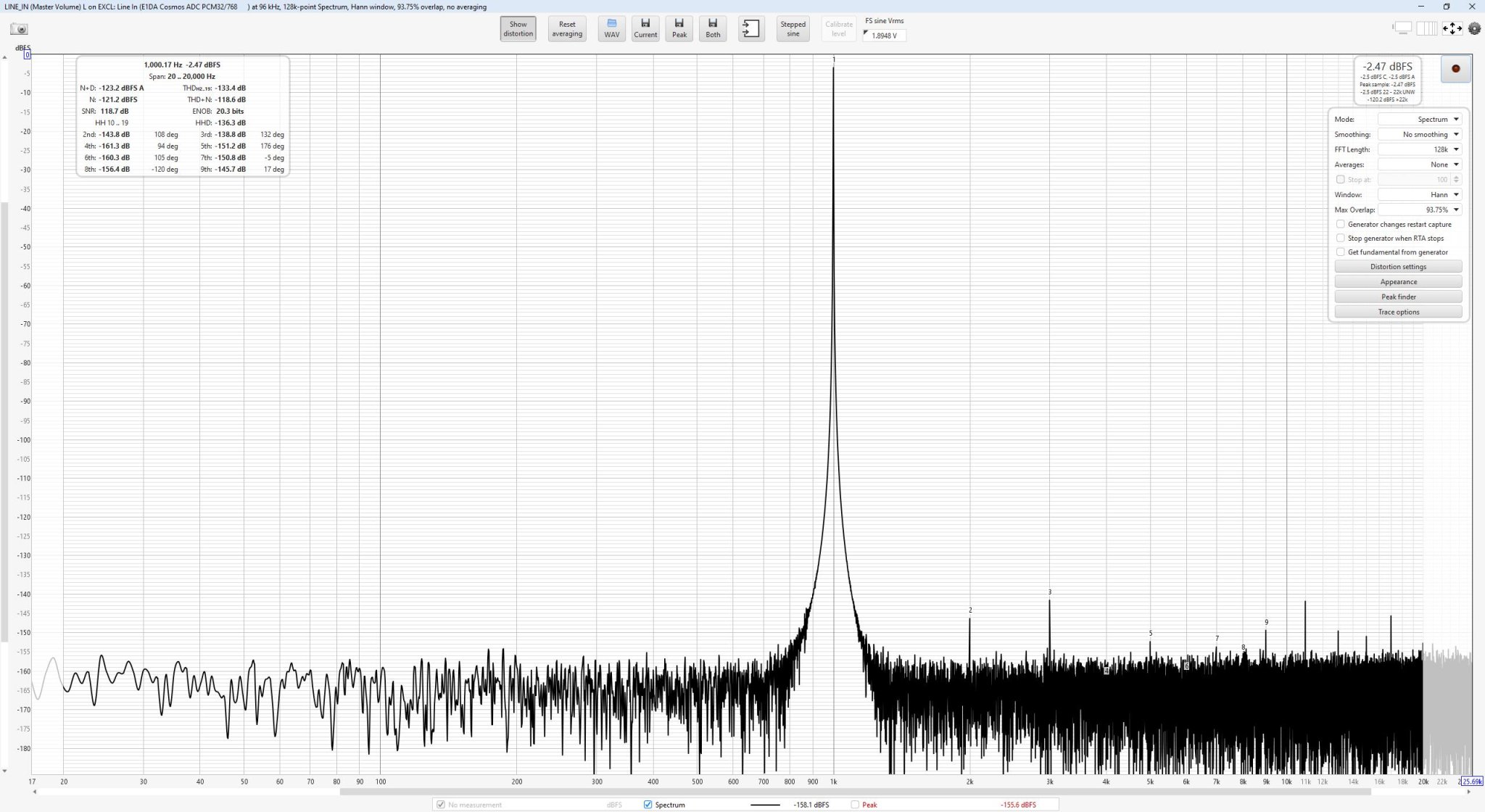Click the Y-axis up arrow at top

[5, 57]
